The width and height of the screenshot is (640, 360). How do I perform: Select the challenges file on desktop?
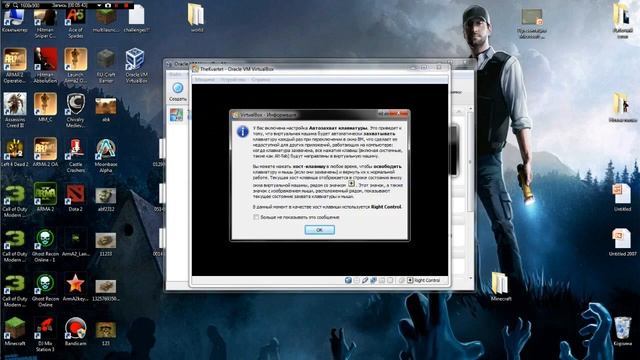pyautogui.click(x=136, y=18)
